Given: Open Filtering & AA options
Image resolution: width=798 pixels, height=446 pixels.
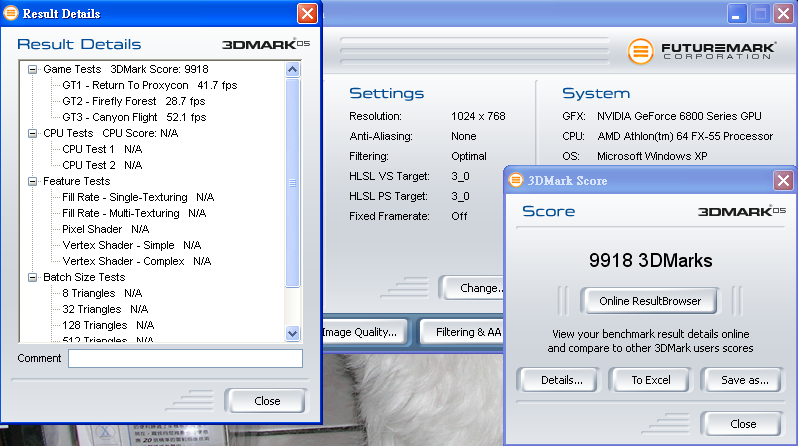Looking at the screenshot, I should (462, 332).
